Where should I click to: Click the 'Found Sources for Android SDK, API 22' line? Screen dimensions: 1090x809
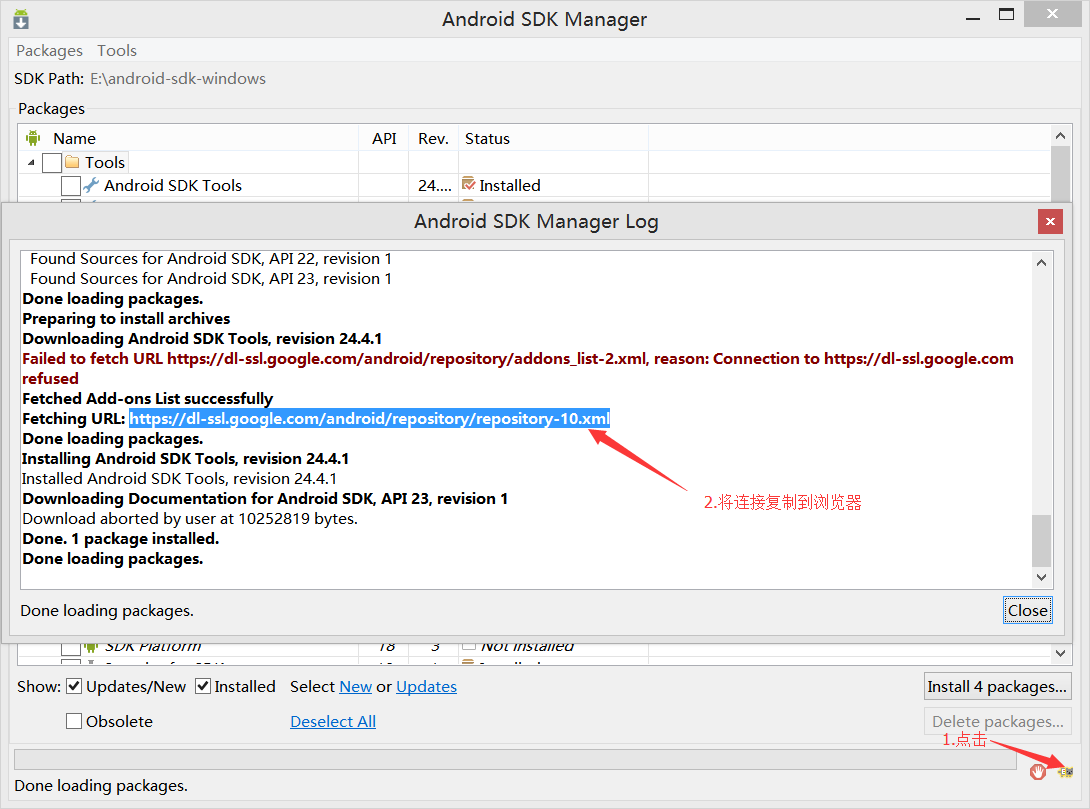211,259
